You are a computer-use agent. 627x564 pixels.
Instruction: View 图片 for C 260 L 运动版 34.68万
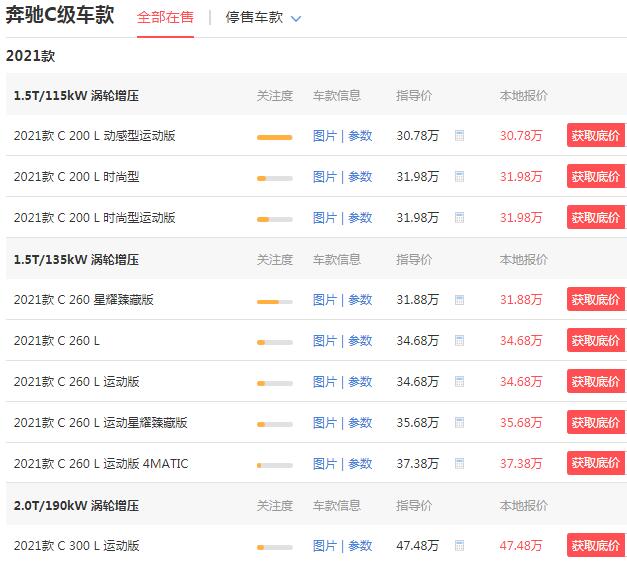325,382
